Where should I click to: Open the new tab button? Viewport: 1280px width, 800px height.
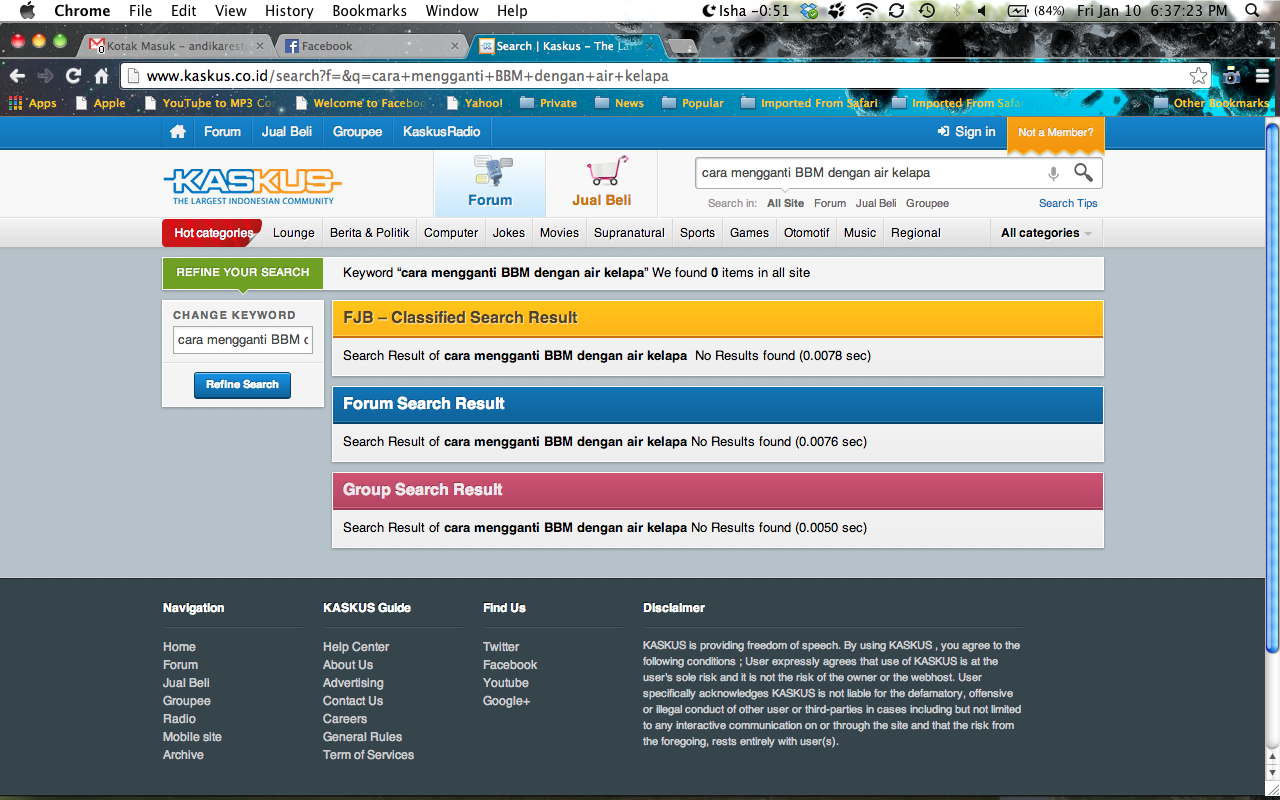tap(683, 47)
